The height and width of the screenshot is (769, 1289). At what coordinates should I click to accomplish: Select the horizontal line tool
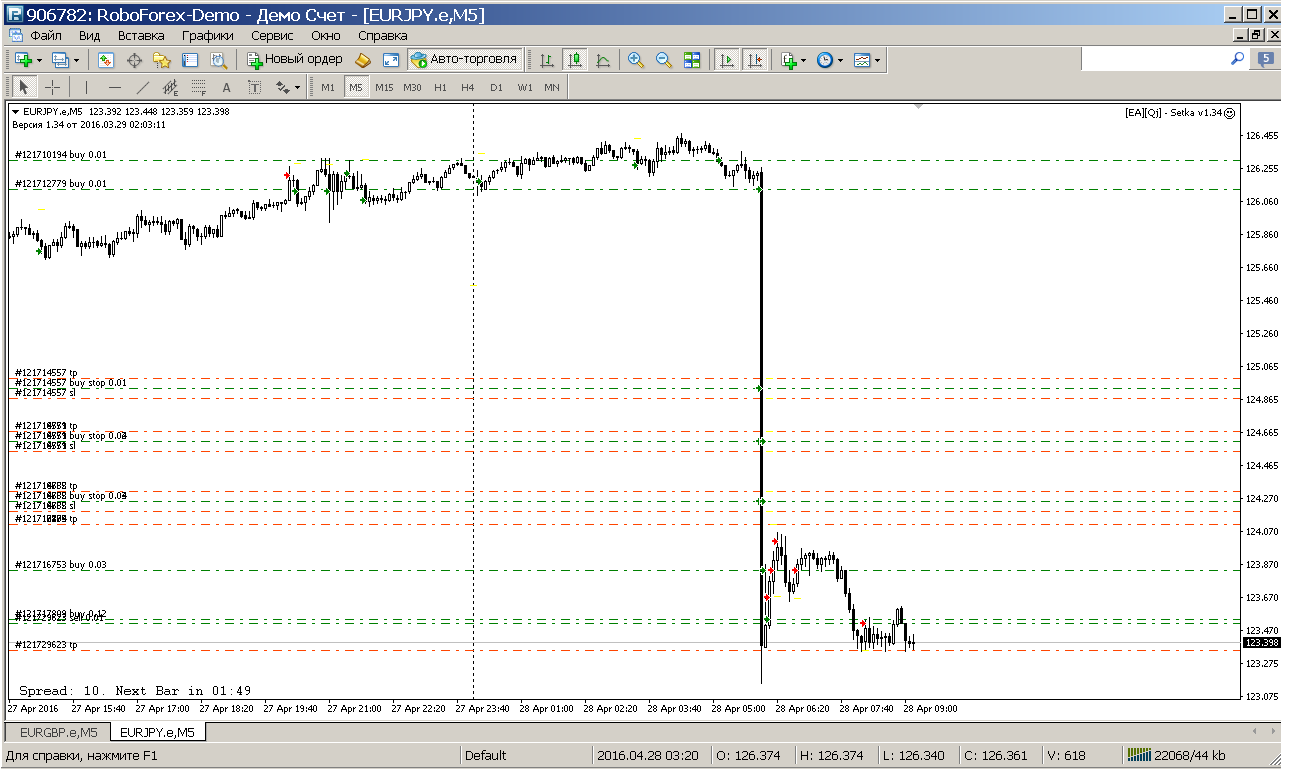tap(114, 88)
